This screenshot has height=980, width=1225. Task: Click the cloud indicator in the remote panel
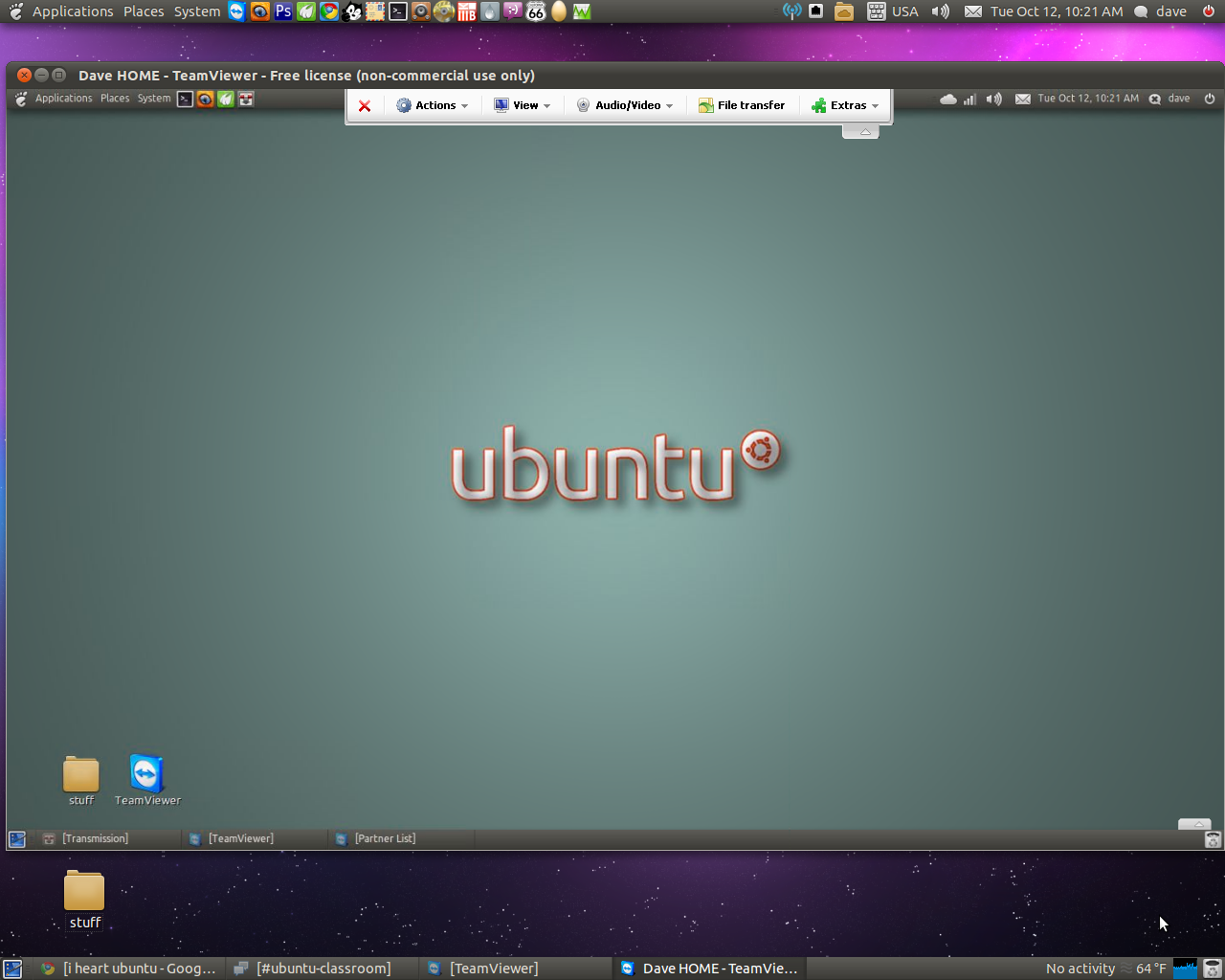pyautogui.click(x=948, y=99)
